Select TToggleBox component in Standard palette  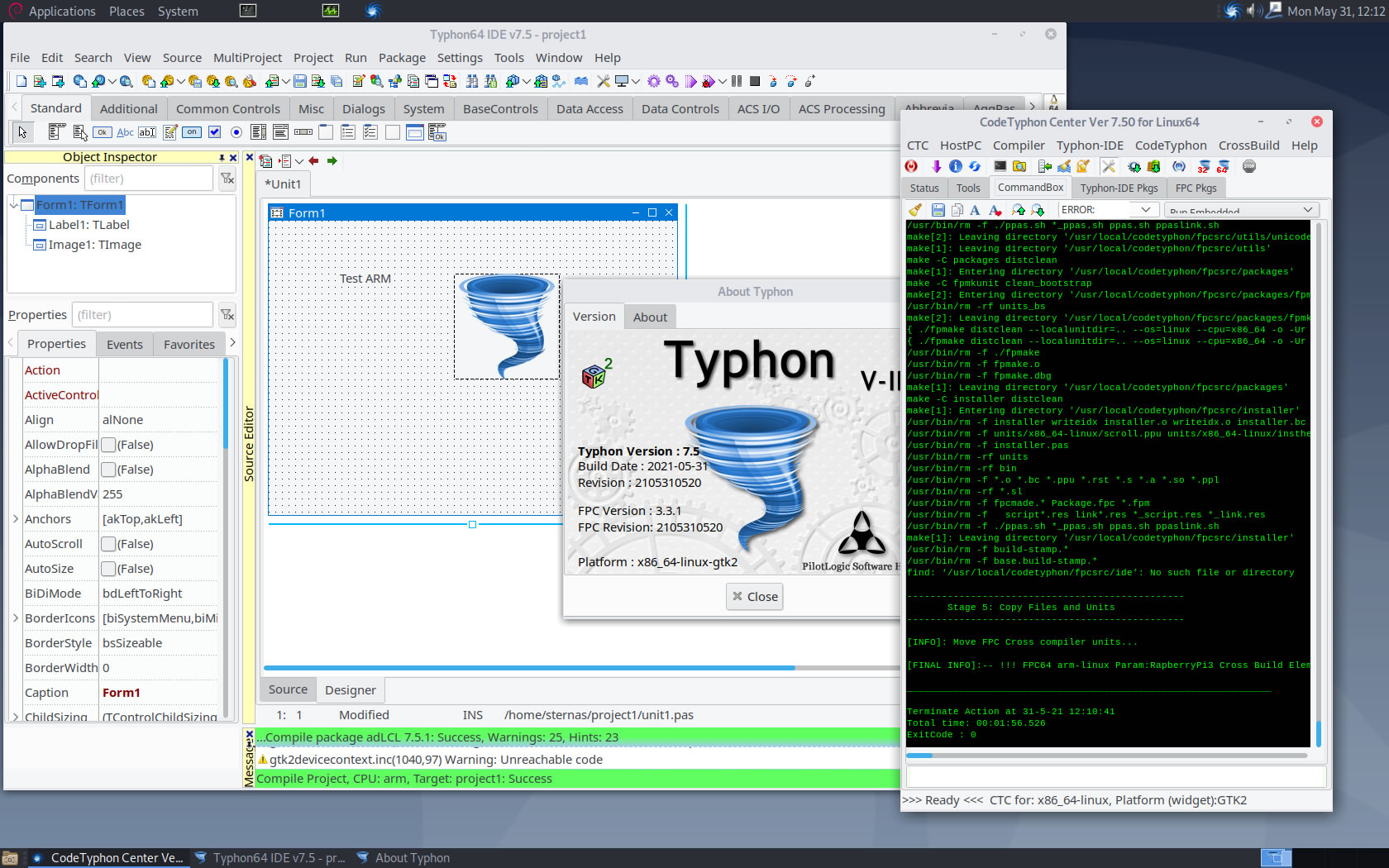[x=191, y=132]
